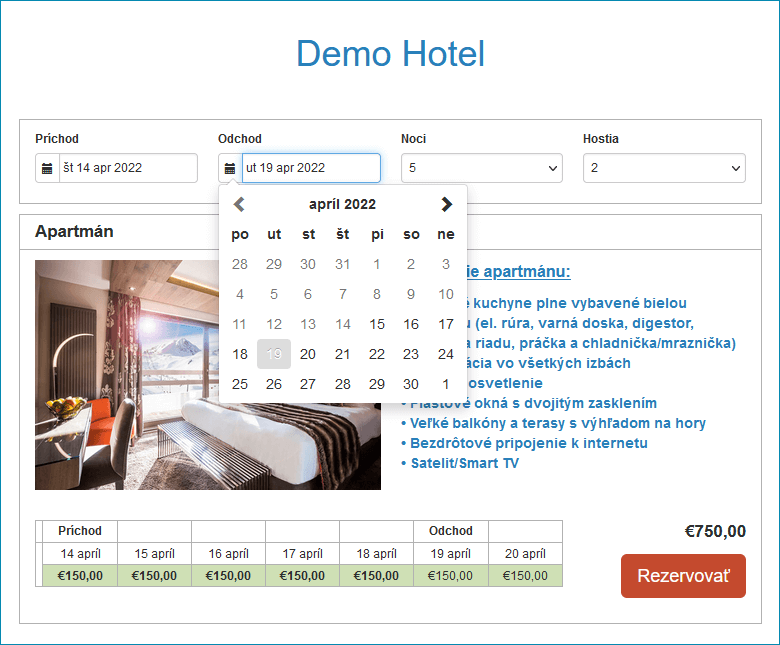This screenshot has height=645, width=780.
Task: Open the Noci dropdown
Action: tap(483, 168)
